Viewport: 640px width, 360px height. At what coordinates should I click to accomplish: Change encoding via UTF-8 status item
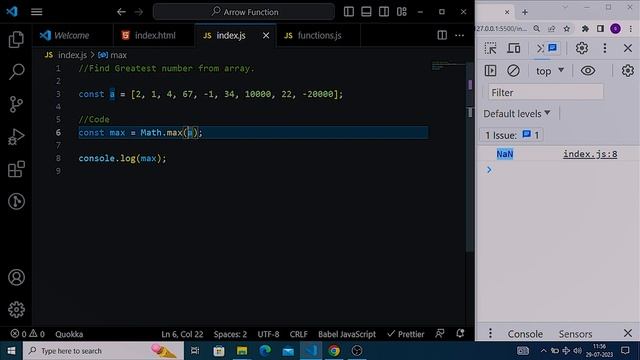point(268,334)
